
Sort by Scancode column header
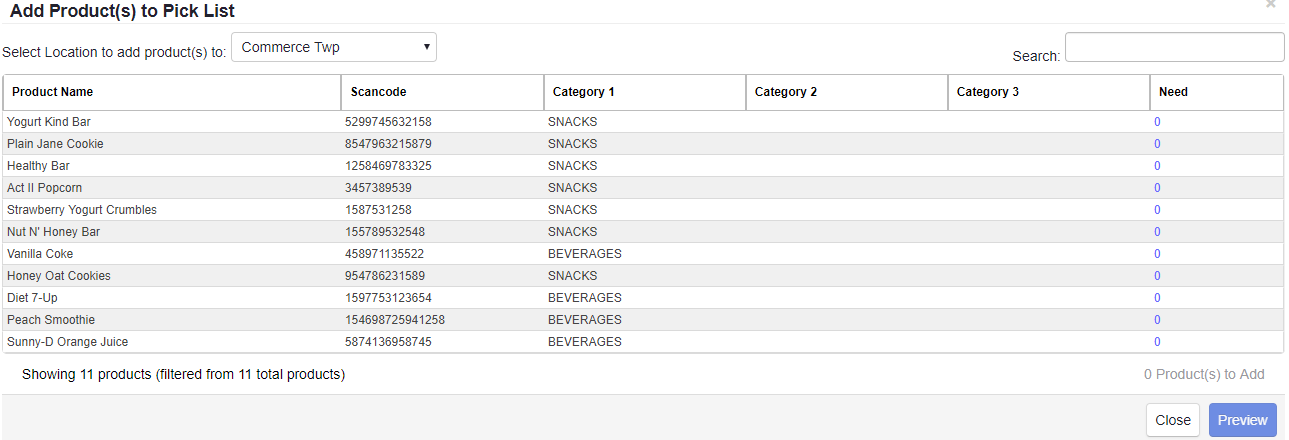(x=379, y=92)
